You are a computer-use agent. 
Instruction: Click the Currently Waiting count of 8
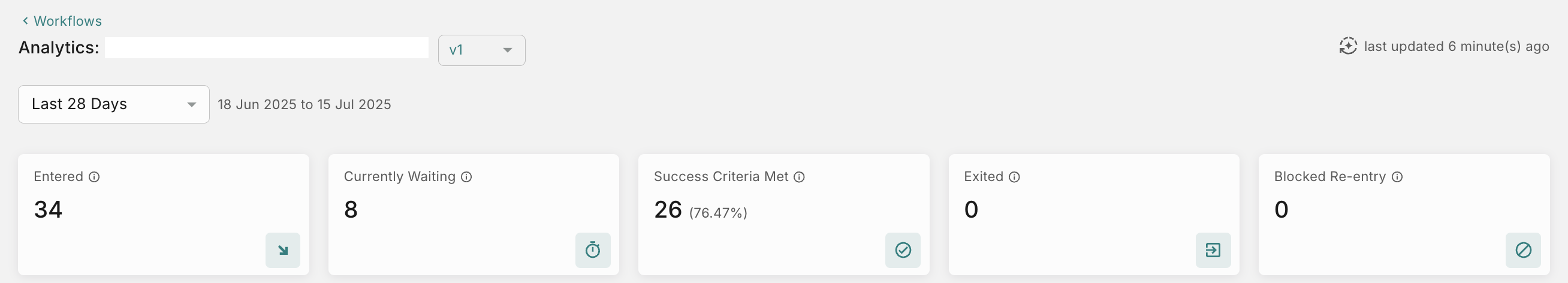point(351,210)
